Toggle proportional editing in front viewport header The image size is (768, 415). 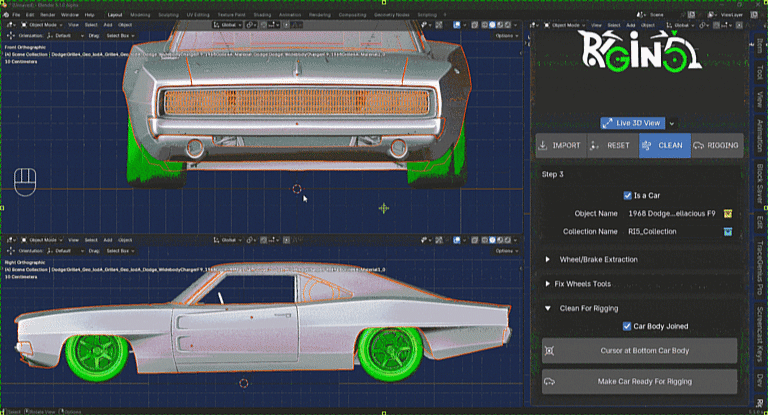pyautogui.click(x=287, y=24)
